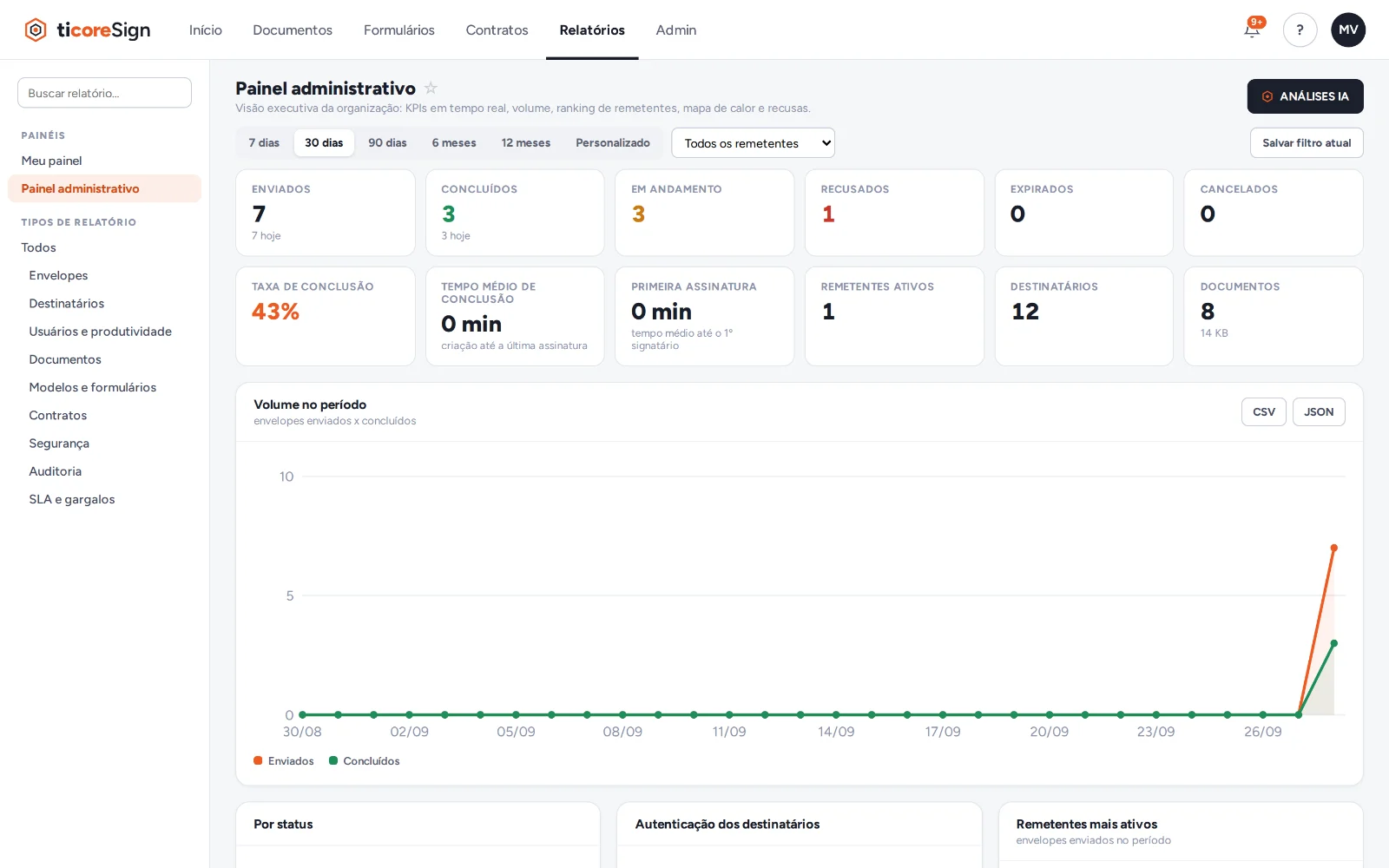1389x868 pixels.
Task: Select the 6 meses period
Action: click(x=454, y=142)
